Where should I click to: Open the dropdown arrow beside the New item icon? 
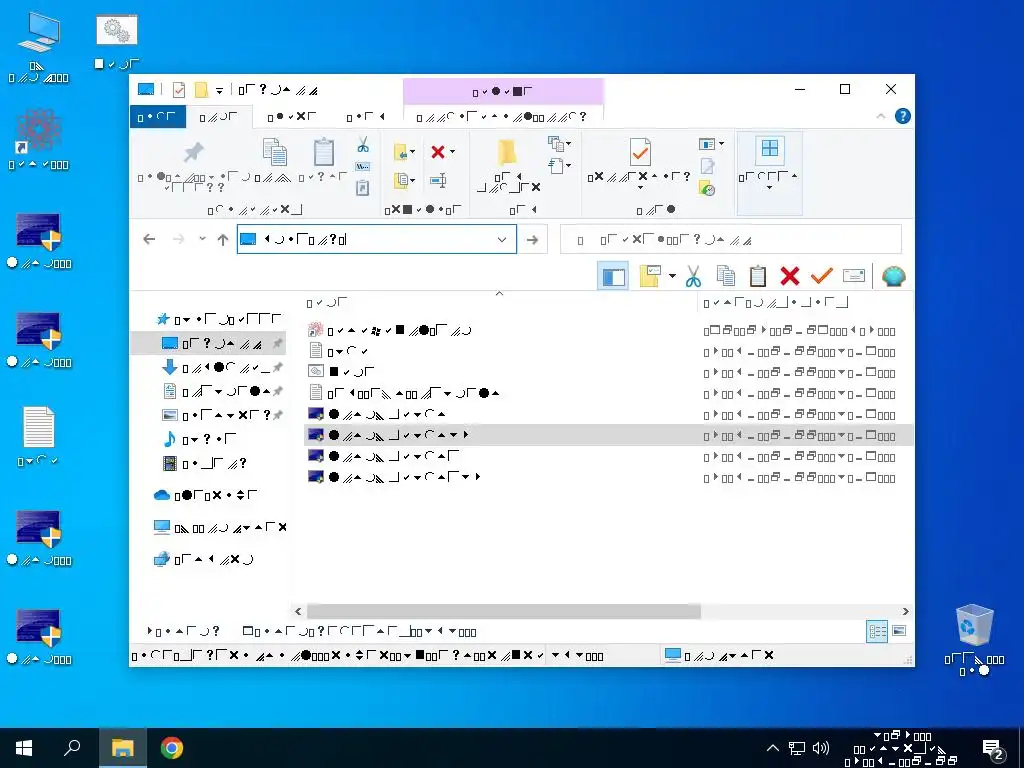coord(568,144)
